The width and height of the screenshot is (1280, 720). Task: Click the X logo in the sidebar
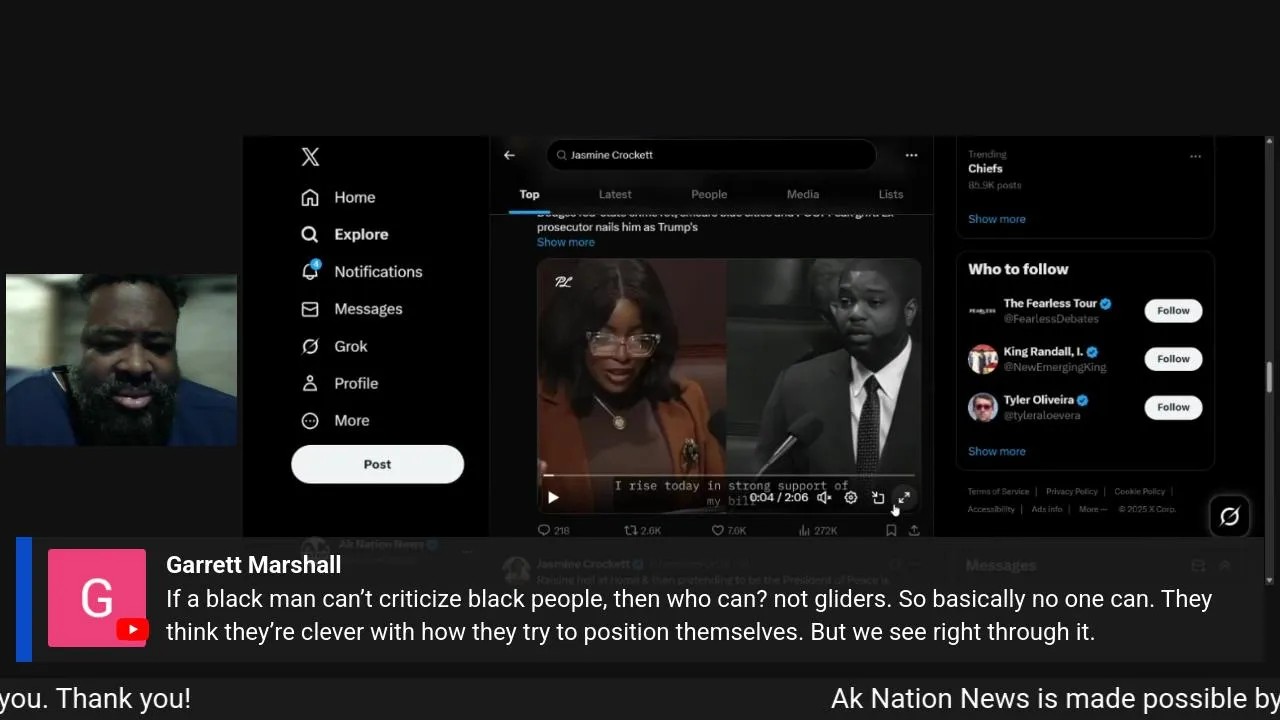coord(310,157)
